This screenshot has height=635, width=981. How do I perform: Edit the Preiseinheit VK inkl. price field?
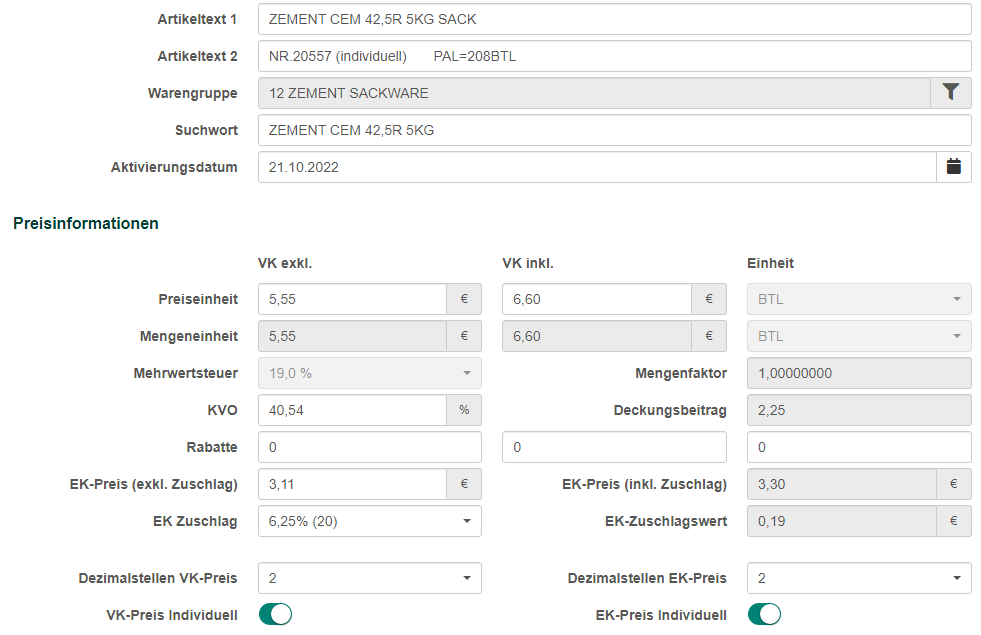[597, 299]
